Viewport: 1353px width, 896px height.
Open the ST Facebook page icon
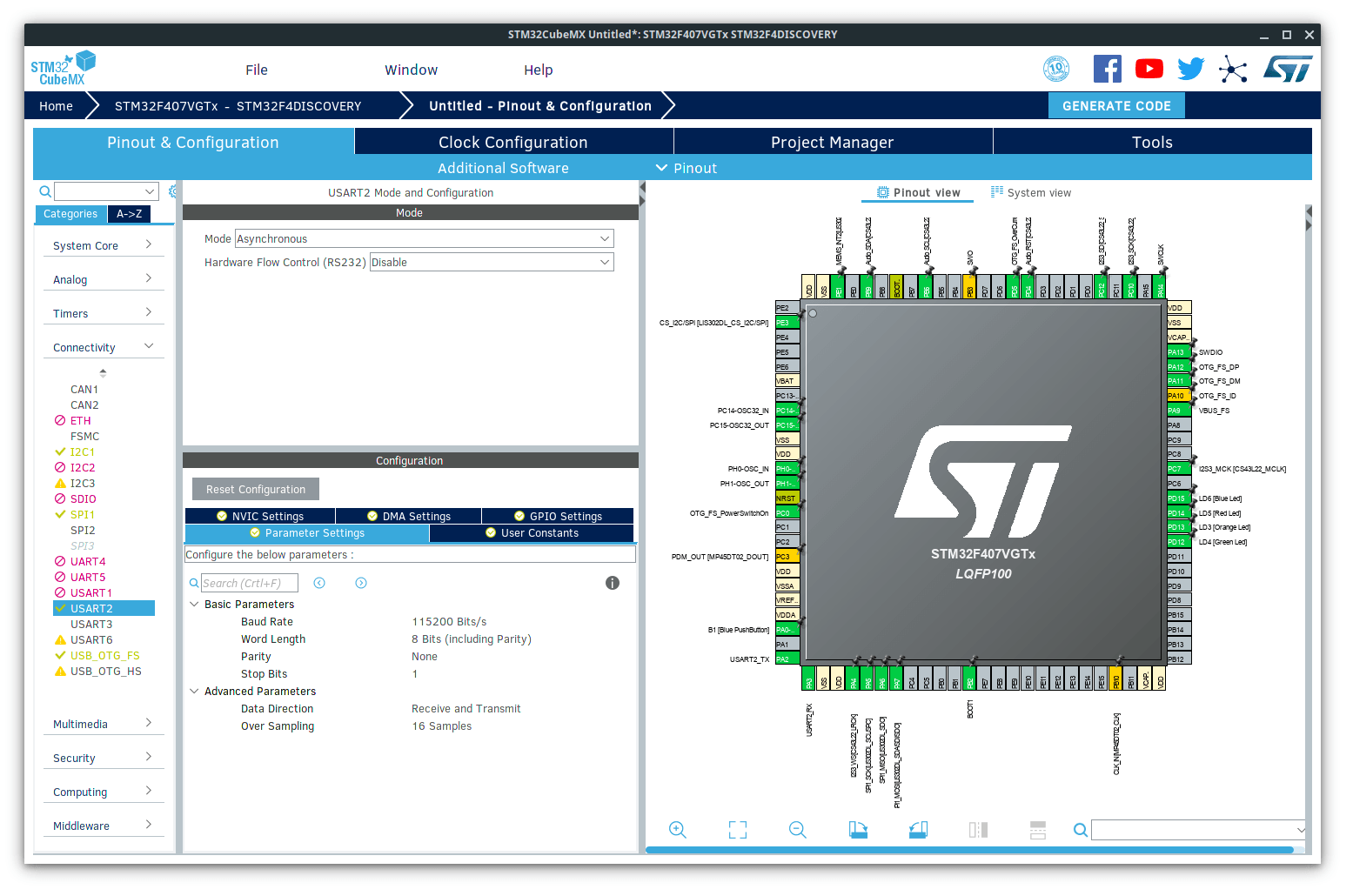coord(1107,69)
